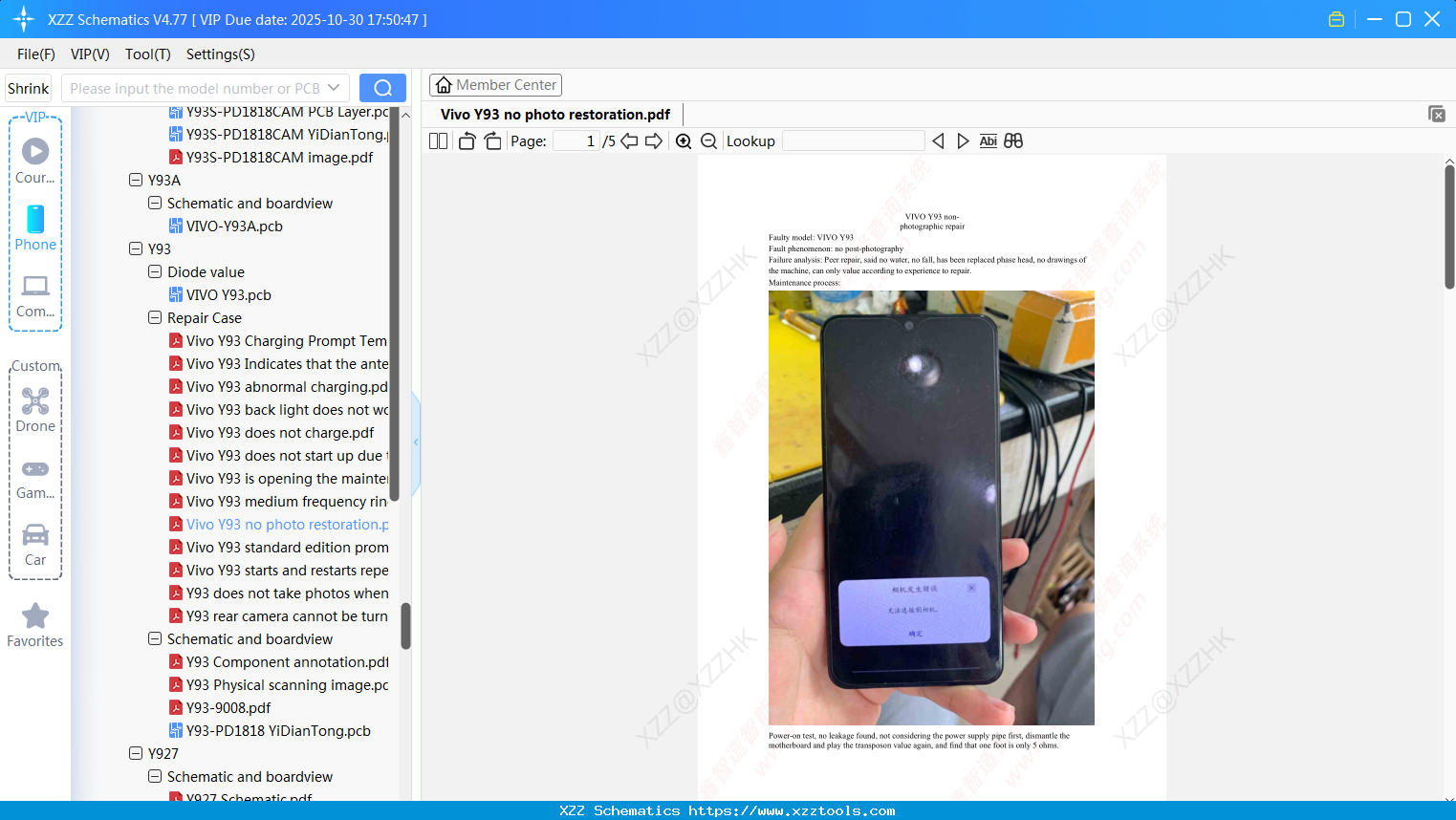Image resolution: width=1456 pixels, height=820 pixels.
Task: Visit the xzztools.com website link
Action: pyautogui.click(x=728, y=810)
